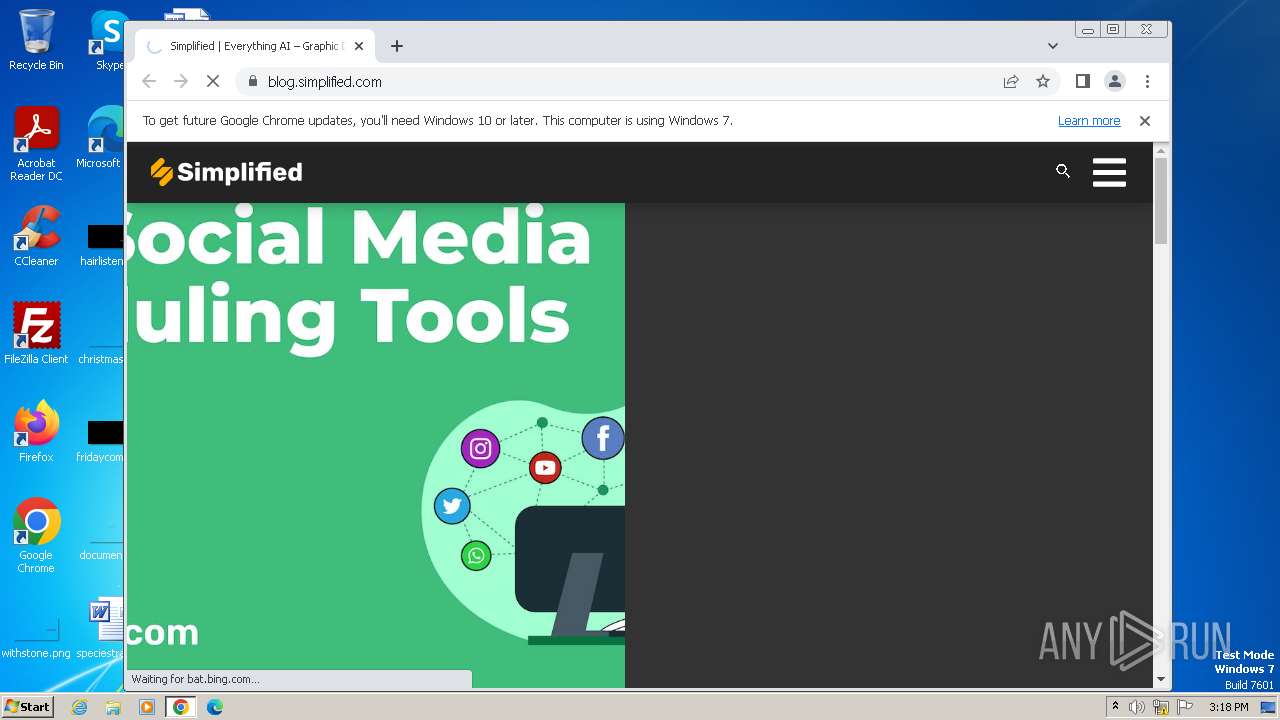Open the Chrome profile avatar menu
The image size is (1280, 720).
[x=1115, y=82]
